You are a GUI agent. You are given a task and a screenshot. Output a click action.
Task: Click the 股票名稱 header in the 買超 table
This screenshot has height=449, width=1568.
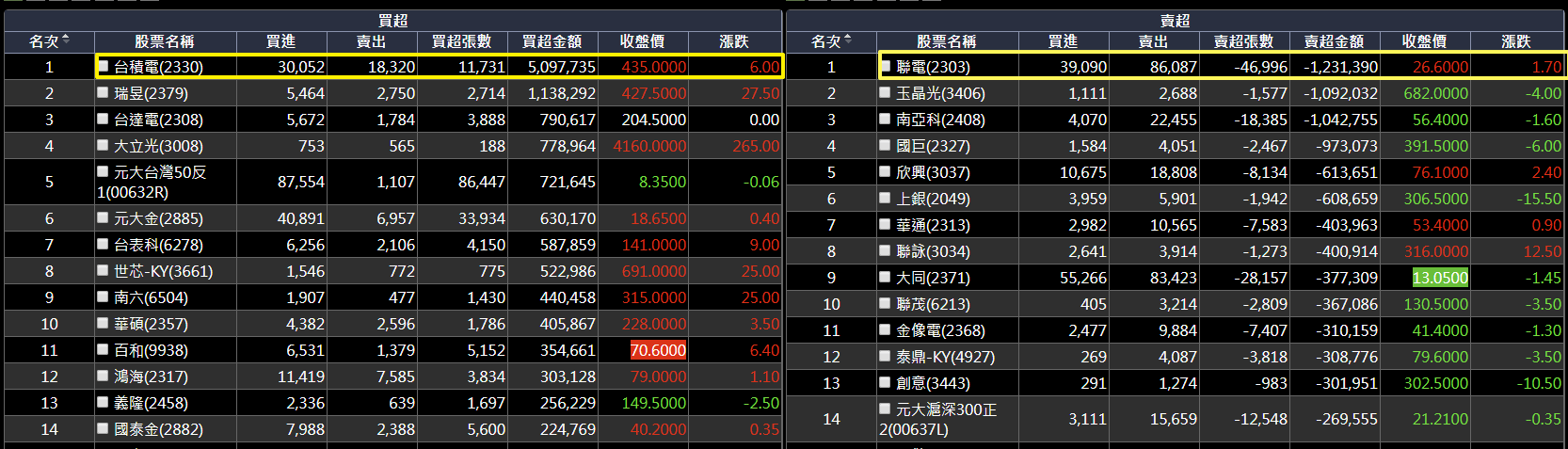pos(164,41)
